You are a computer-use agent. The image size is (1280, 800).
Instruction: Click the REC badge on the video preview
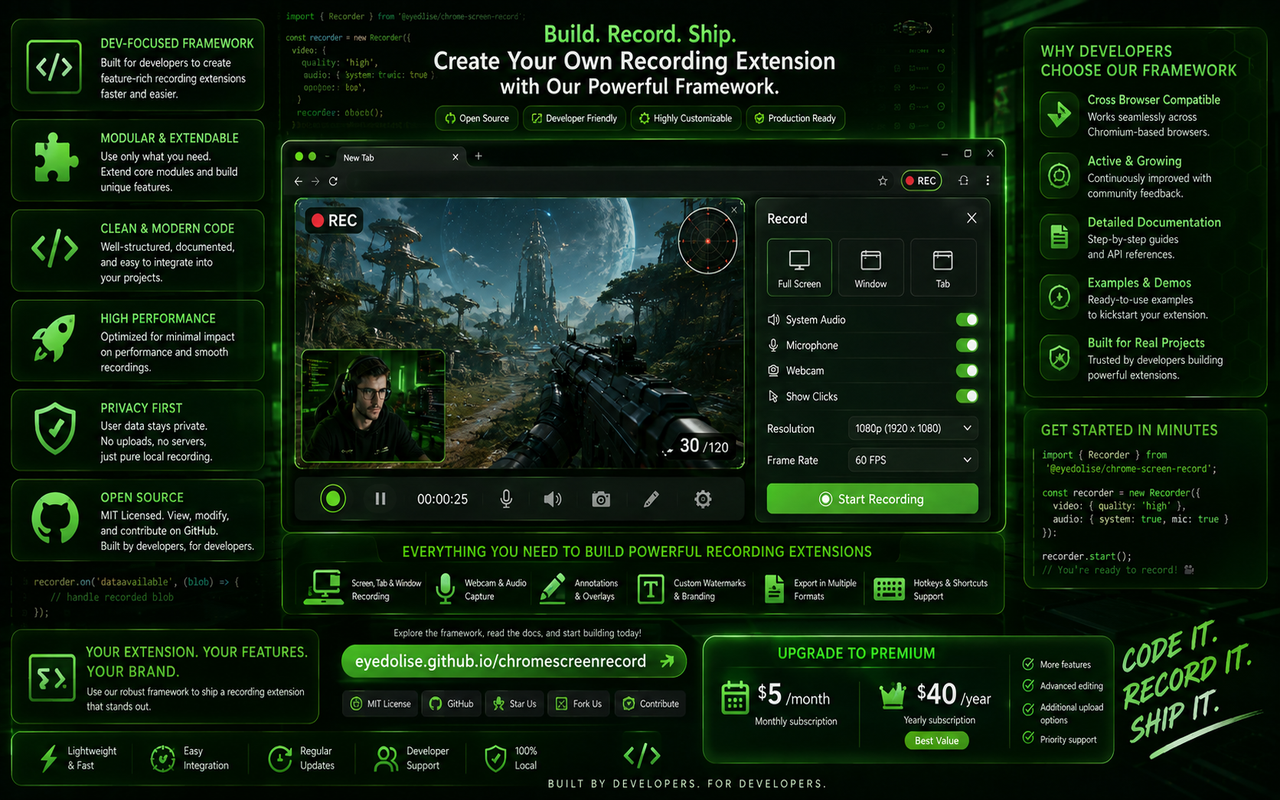tap(334, 221)
